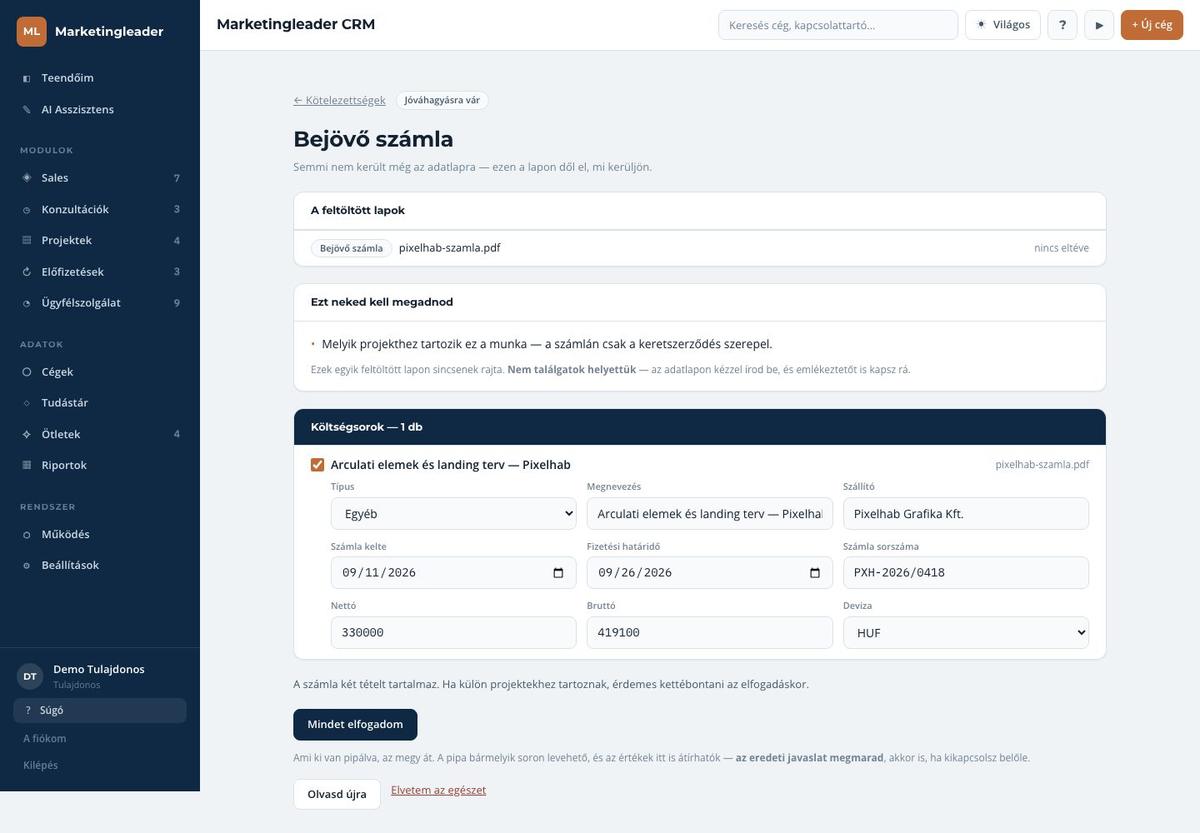1200x833 pixels.
Task: Click the Tudástár sidebar icon
Action: pyautogui.click(x=26, y=403)
